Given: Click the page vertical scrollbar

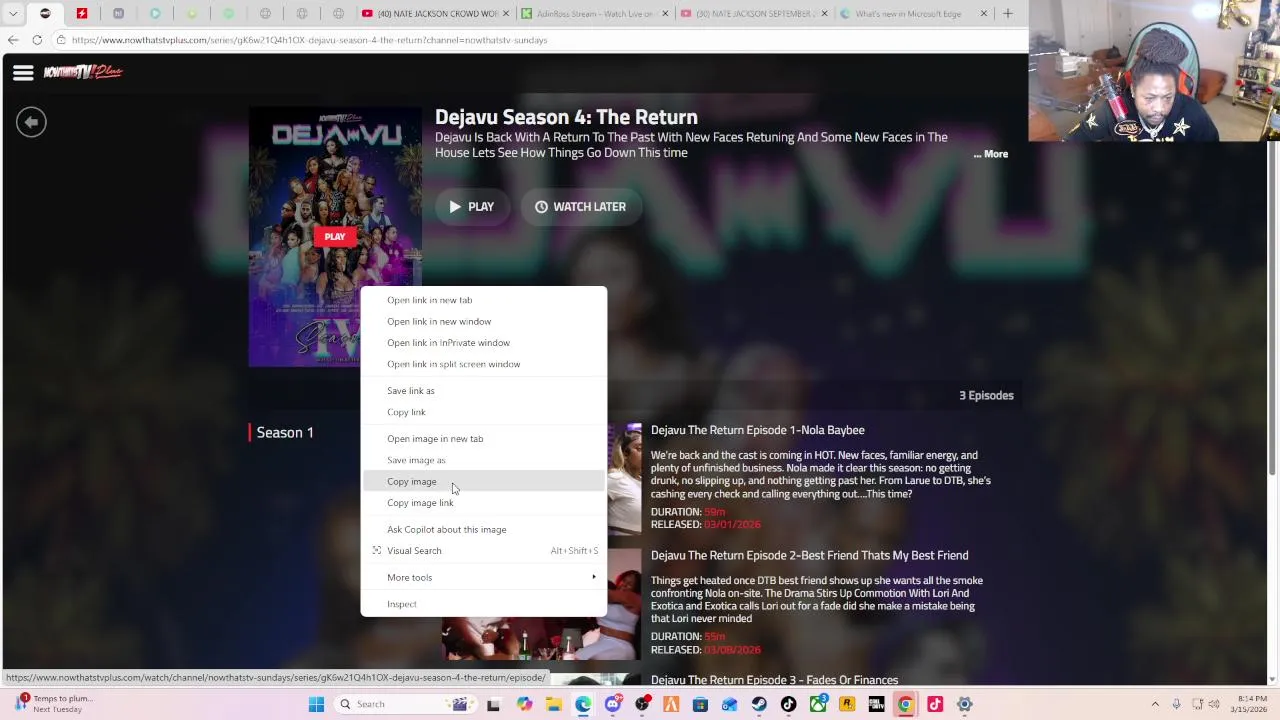Looking at the screenshot, I should (1272, 310).
